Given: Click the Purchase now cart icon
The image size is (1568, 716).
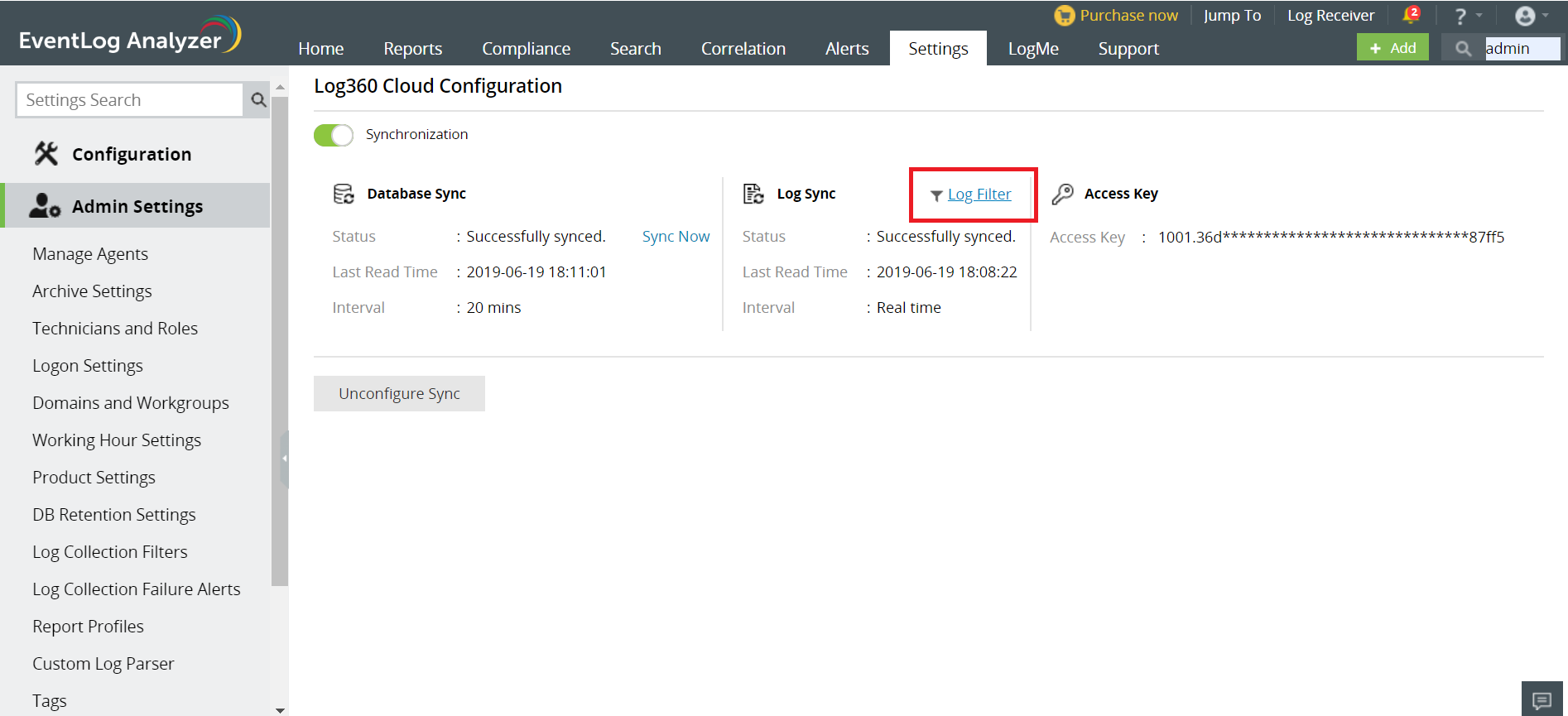Looking at the screenshot, I should (1064, 16).
